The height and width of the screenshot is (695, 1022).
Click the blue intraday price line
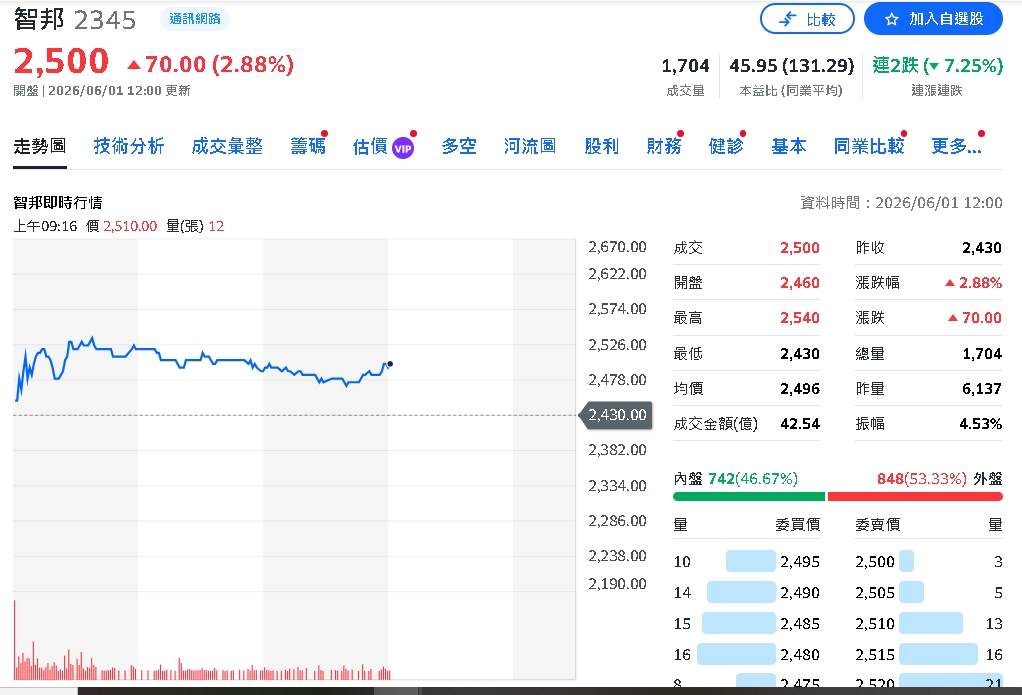point(202,359)
